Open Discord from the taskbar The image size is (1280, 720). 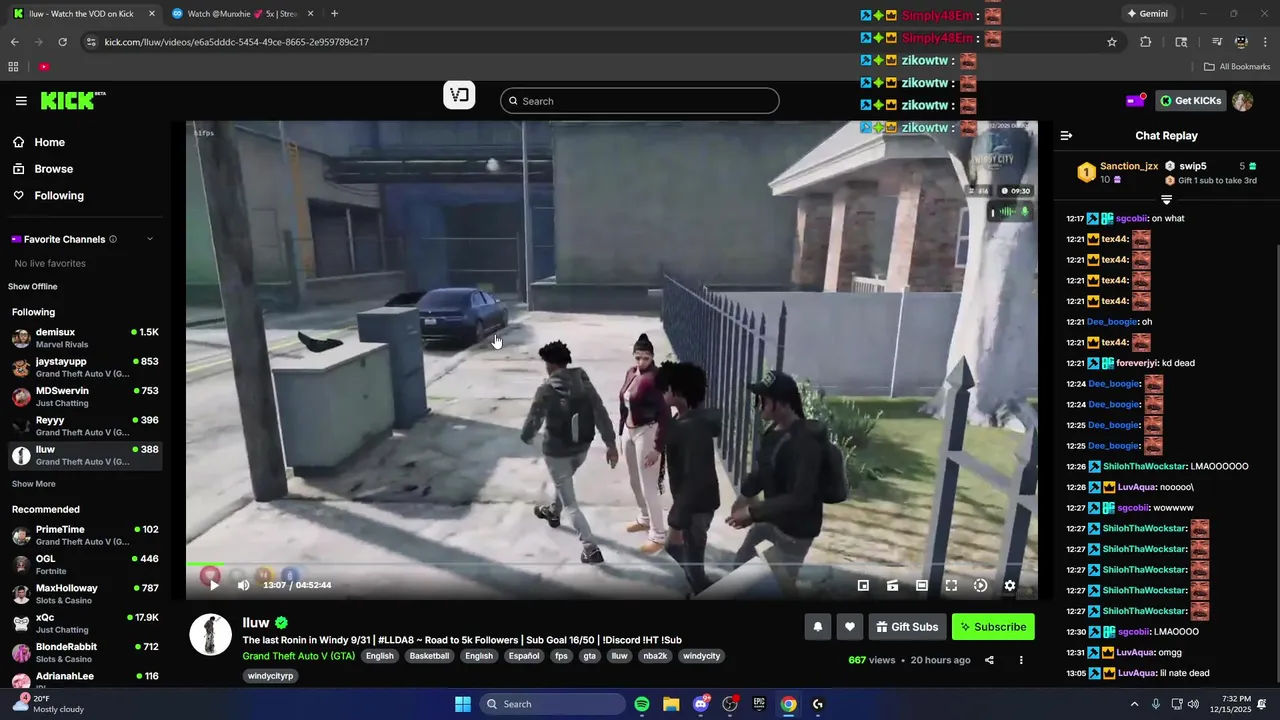[x=701, y=704]
